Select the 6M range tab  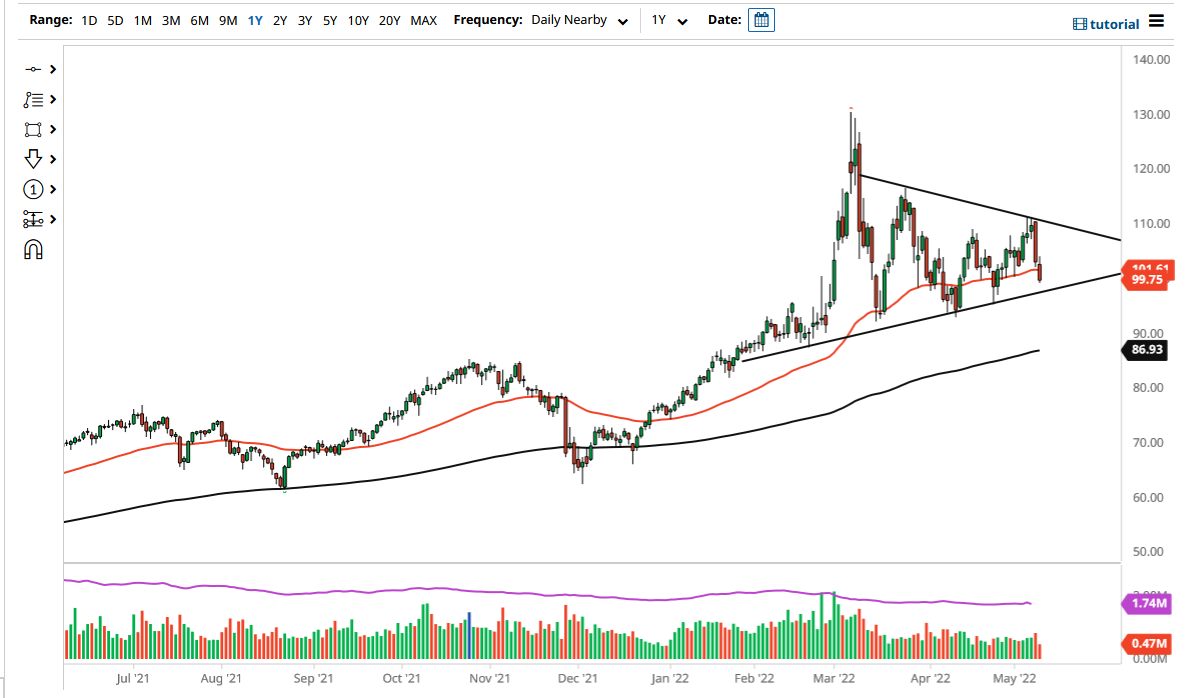[198, 19]
